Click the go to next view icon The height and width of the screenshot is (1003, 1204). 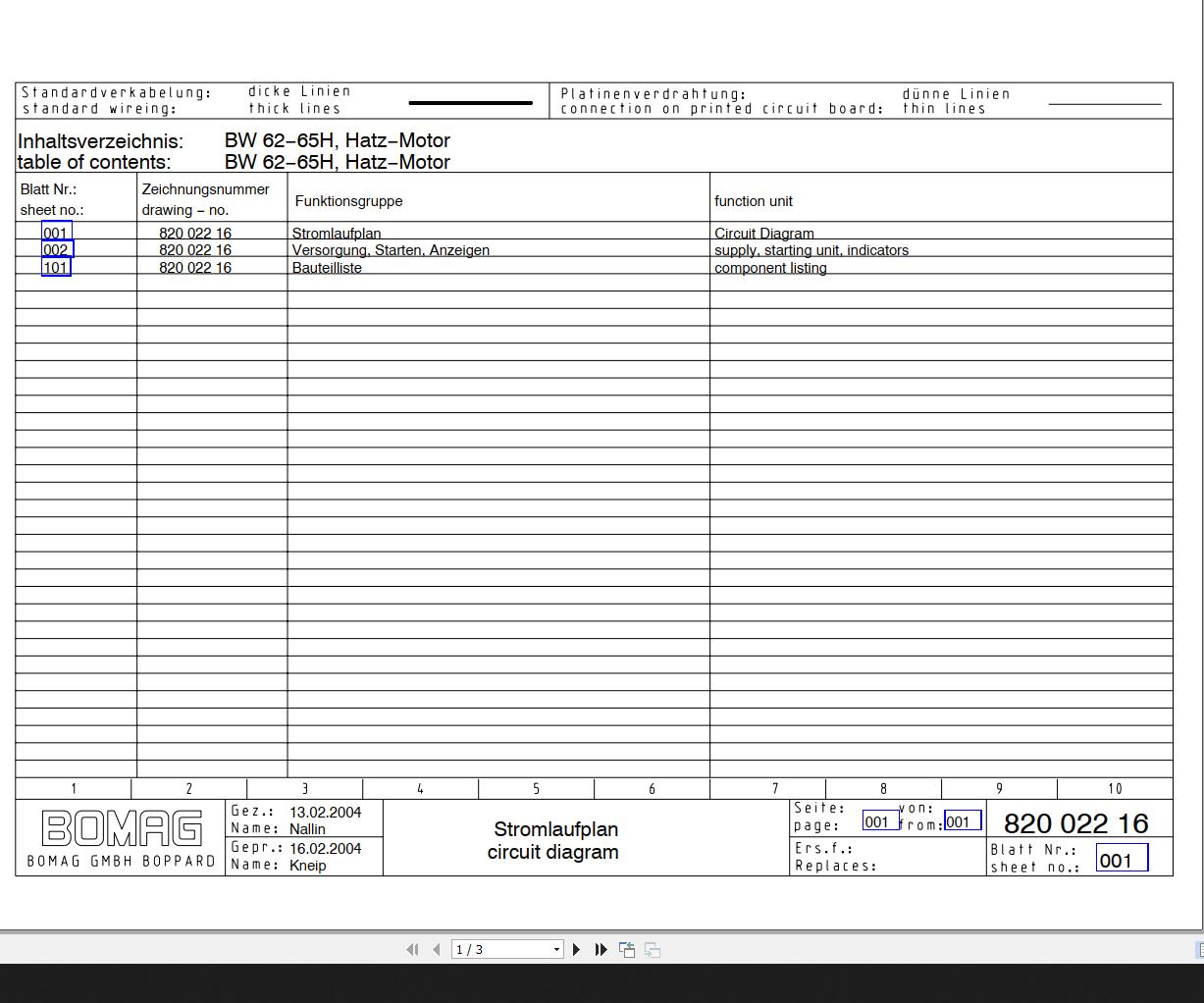[653, 949]
